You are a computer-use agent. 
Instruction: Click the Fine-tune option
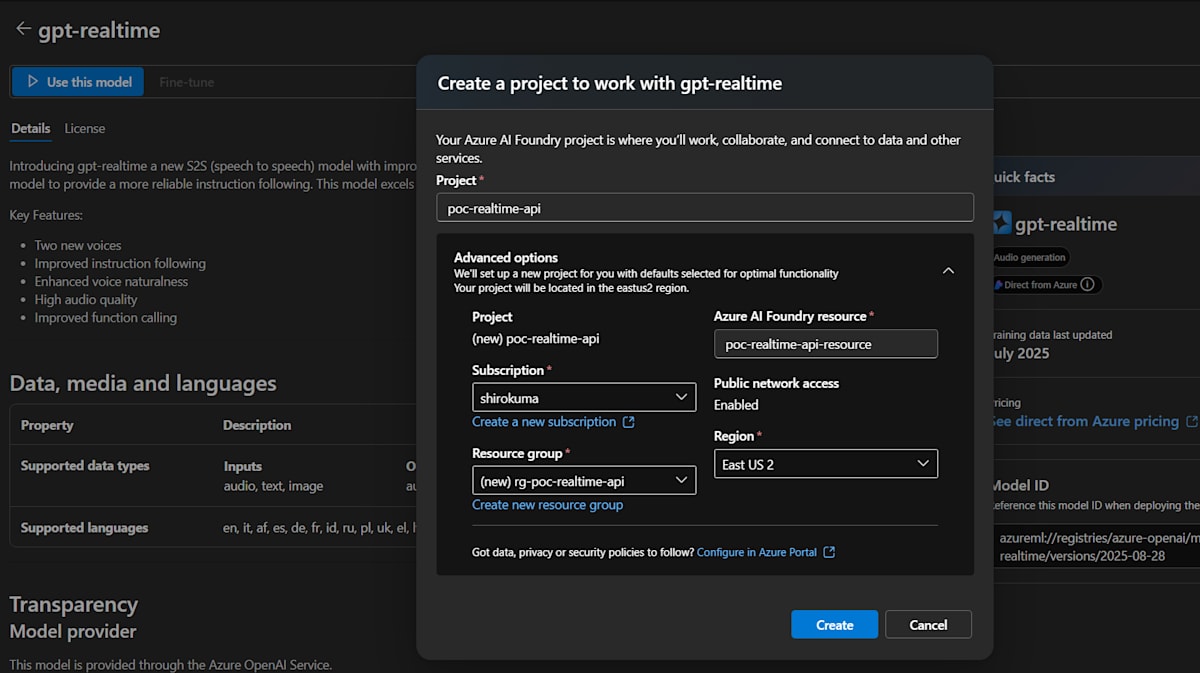click(x=187, y=82)
